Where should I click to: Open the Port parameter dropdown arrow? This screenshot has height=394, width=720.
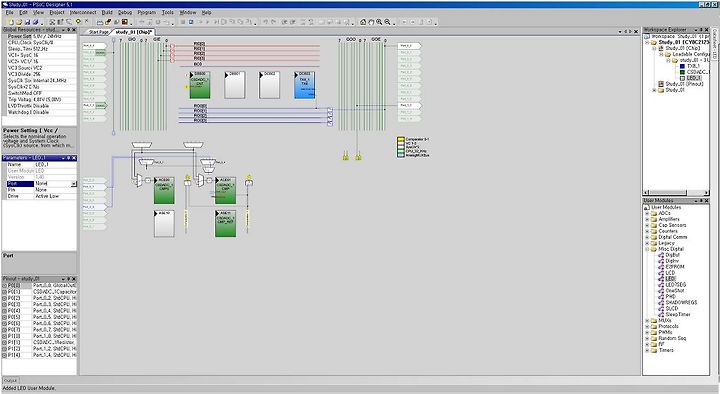point(74,184)
